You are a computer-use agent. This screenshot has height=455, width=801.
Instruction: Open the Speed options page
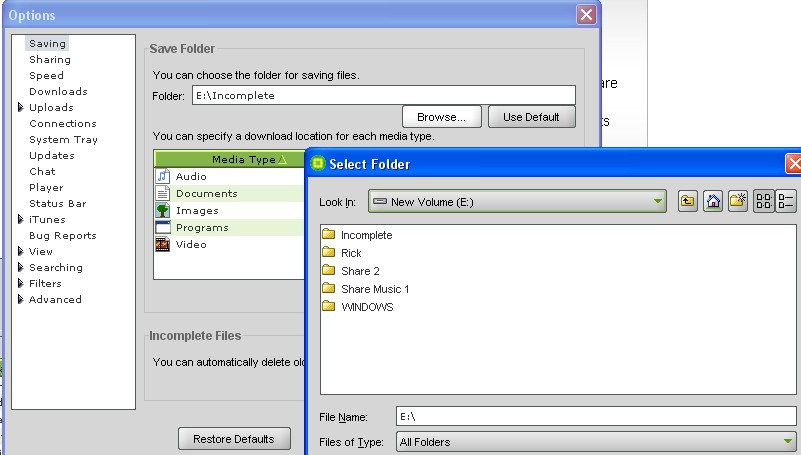pyautogui.click(x=46, y=76)
